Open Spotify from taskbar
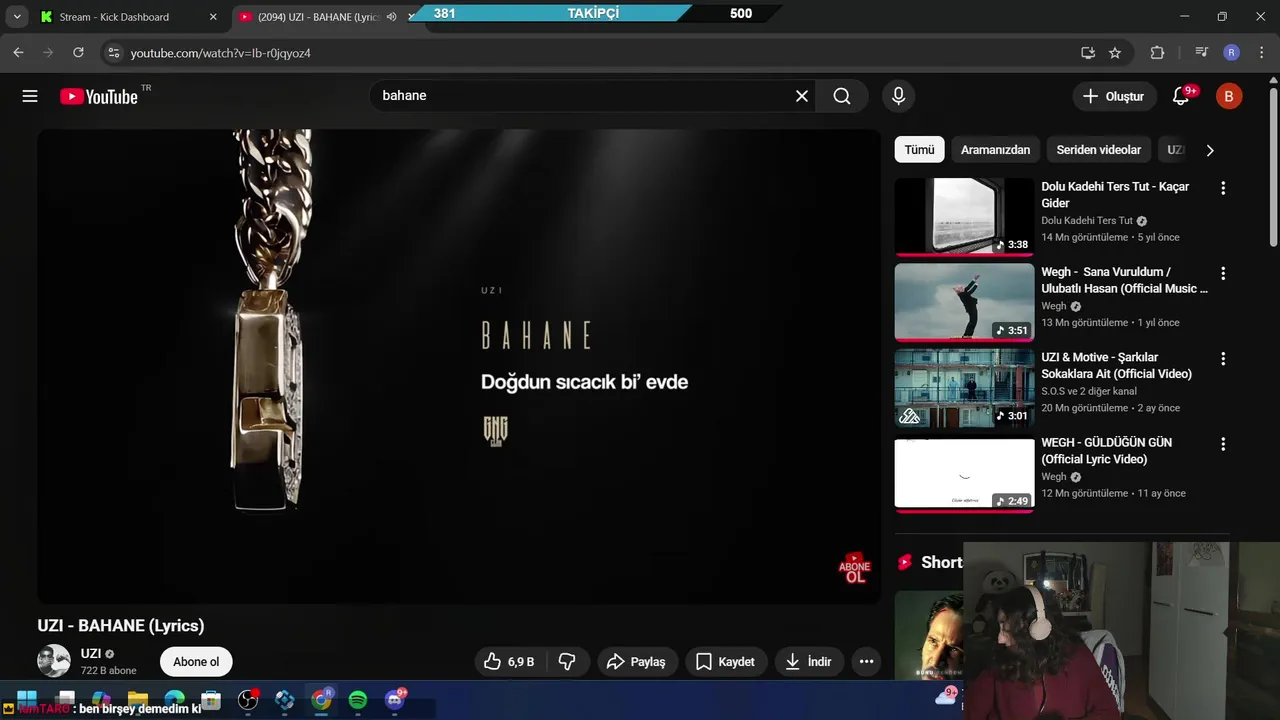 pyautogui.click(x=358, y=700)
